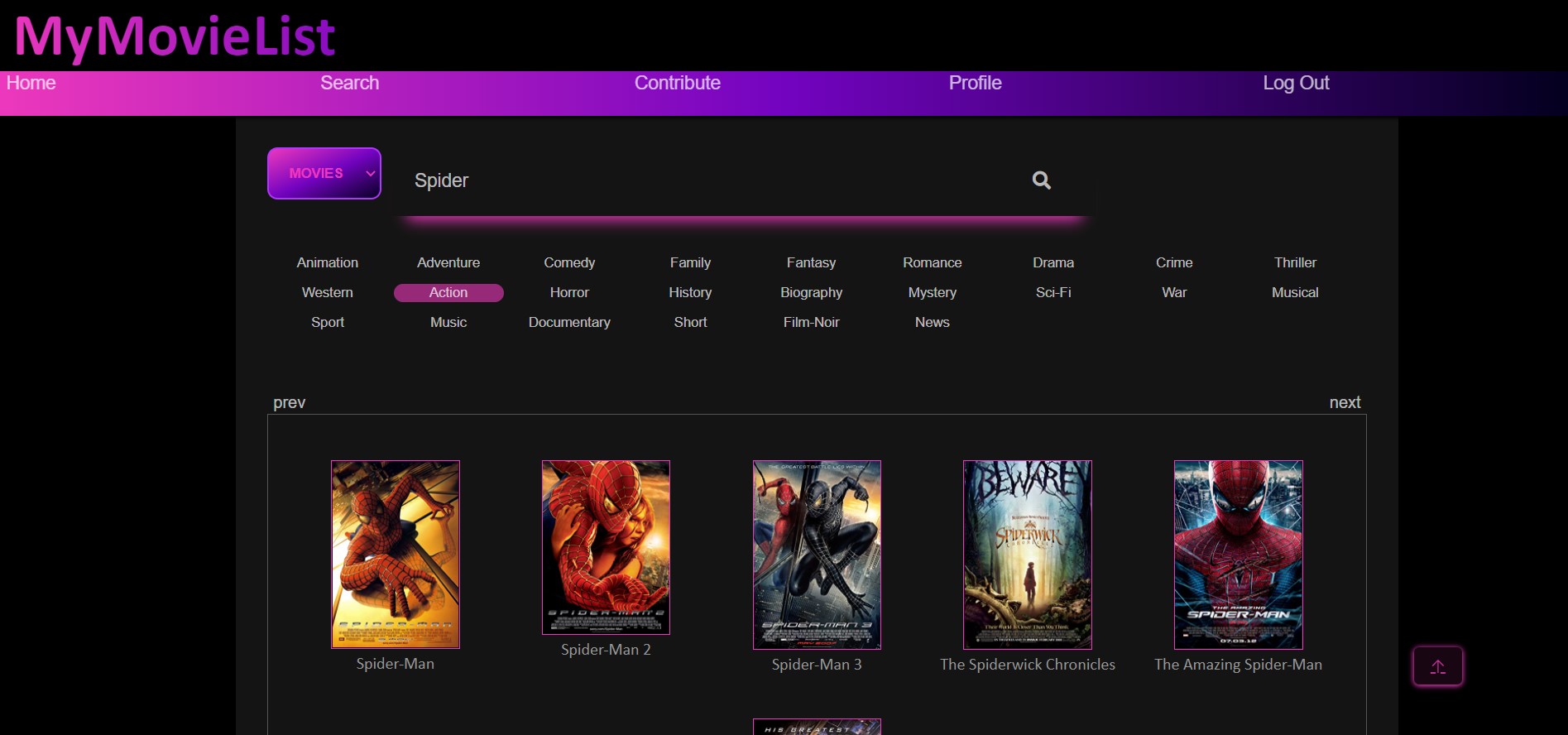This screenshot has height=735, width=1568.
Task: Select the History genre
Action: 690,292
